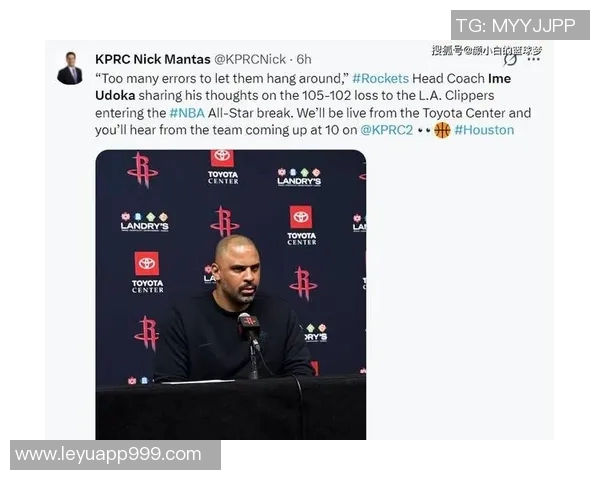
Task: Click the www.leyuapp999.com watermark banner
Action: coord(115,455)
